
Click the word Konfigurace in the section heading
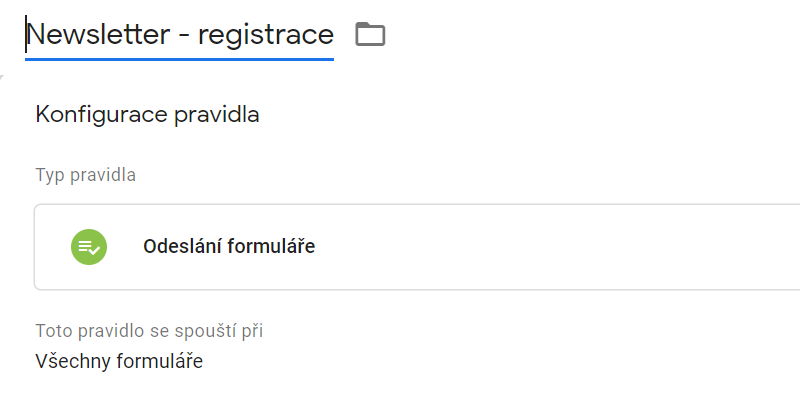click(101, 115)
